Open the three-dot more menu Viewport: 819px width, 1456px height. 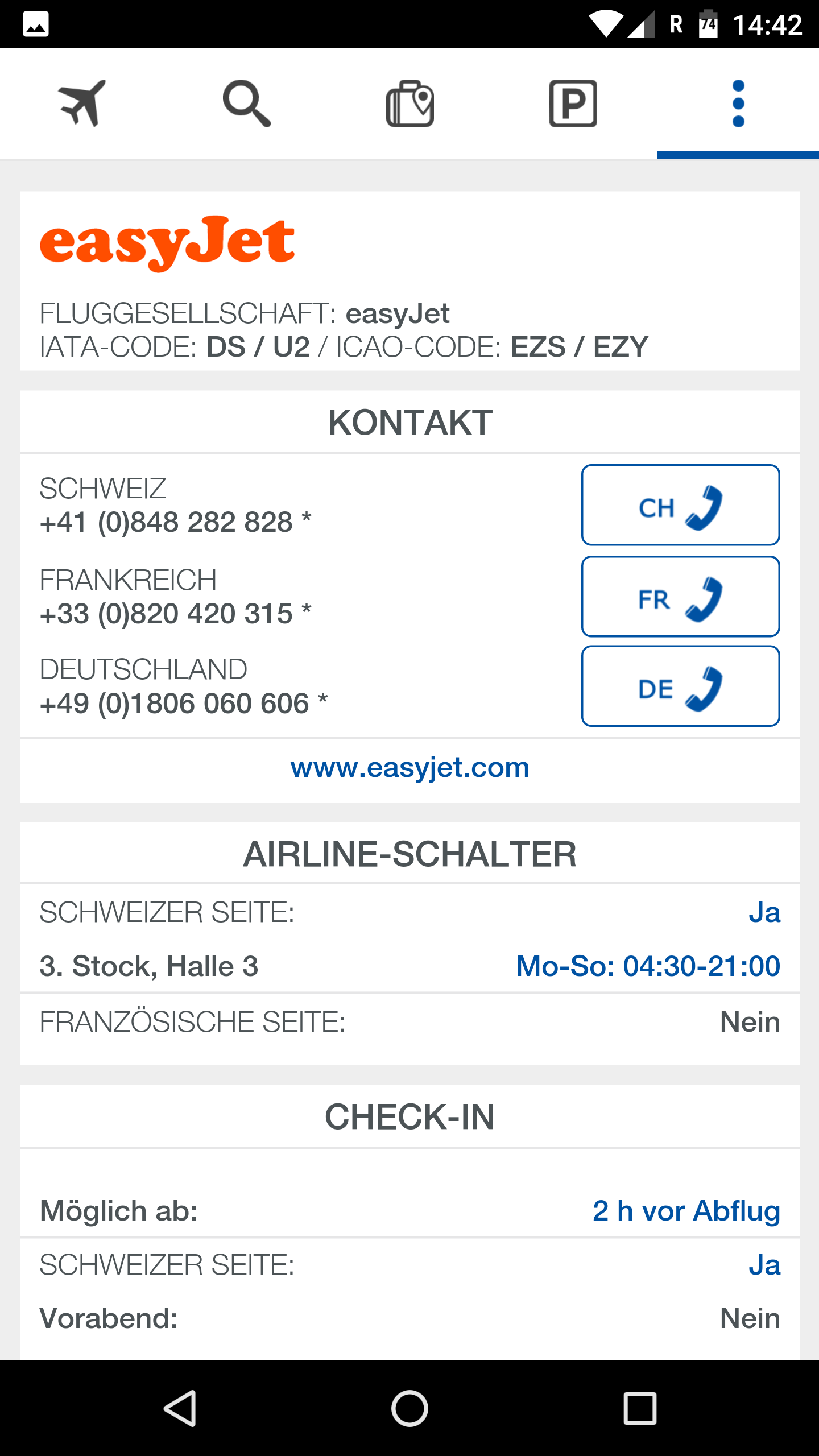738,103
